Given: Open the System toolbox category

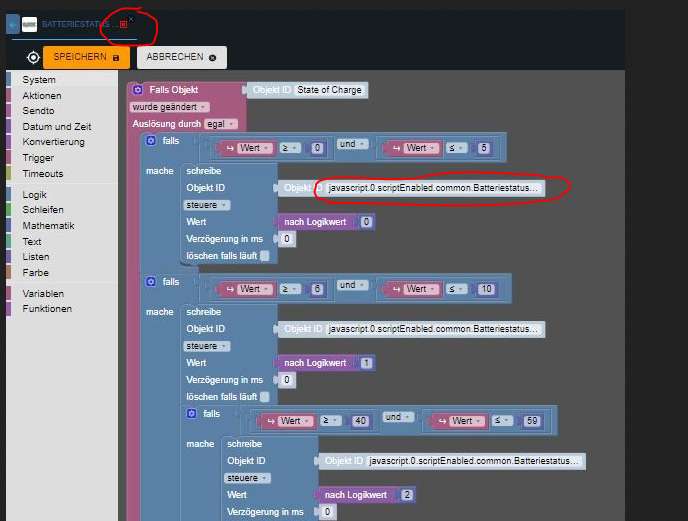Looking at the screenshot, I should (39, 80).
